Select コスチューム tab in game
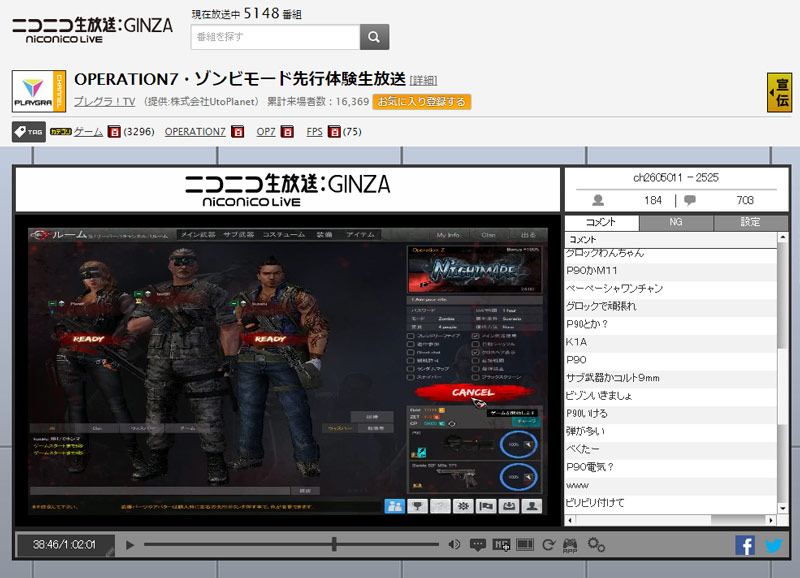Screen dimensions: 800x578 pos(284,235)
